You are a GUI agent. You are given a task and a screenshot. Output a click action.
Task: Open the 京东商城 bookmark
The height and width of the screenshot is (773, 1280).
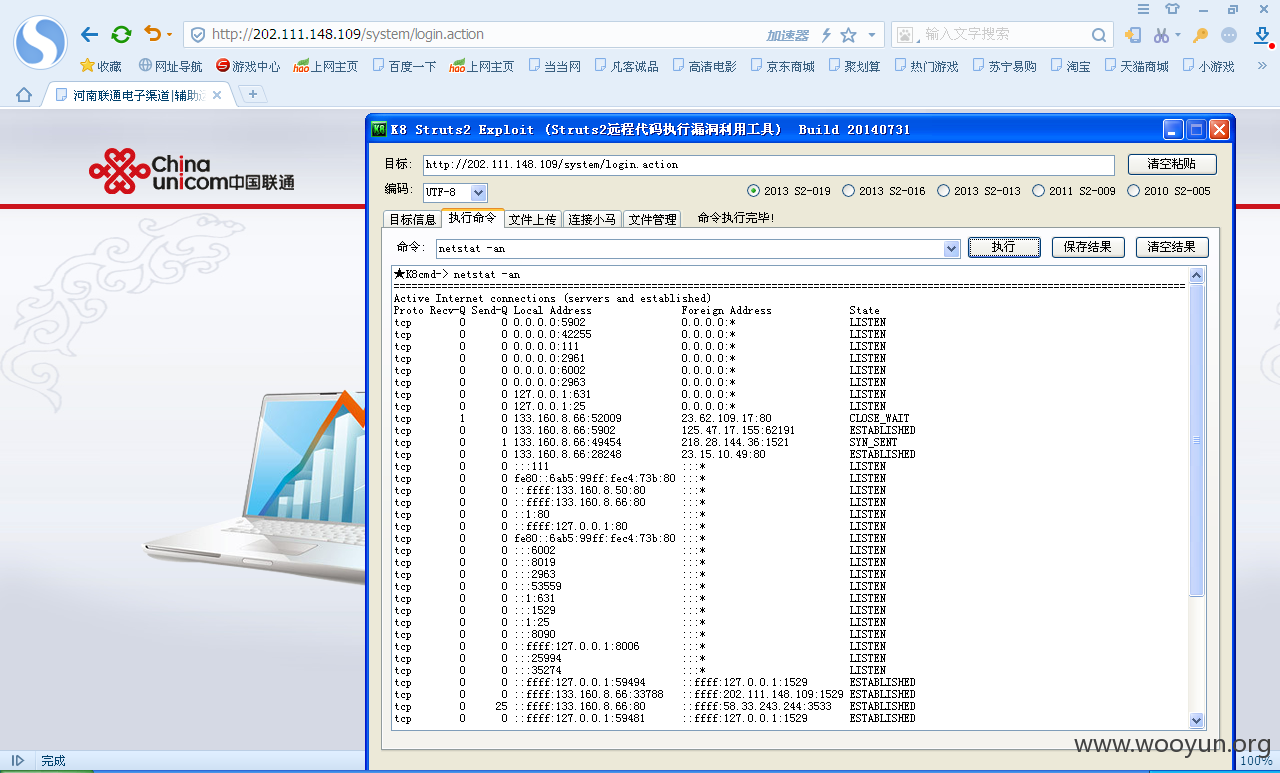[782, 66]
